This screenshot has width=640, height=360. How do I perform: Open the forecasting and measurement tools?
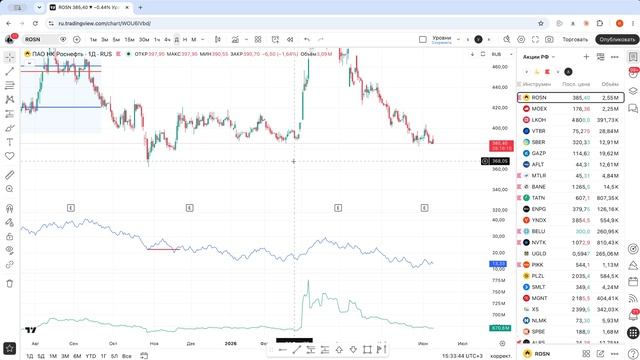(x=9, y=114)
